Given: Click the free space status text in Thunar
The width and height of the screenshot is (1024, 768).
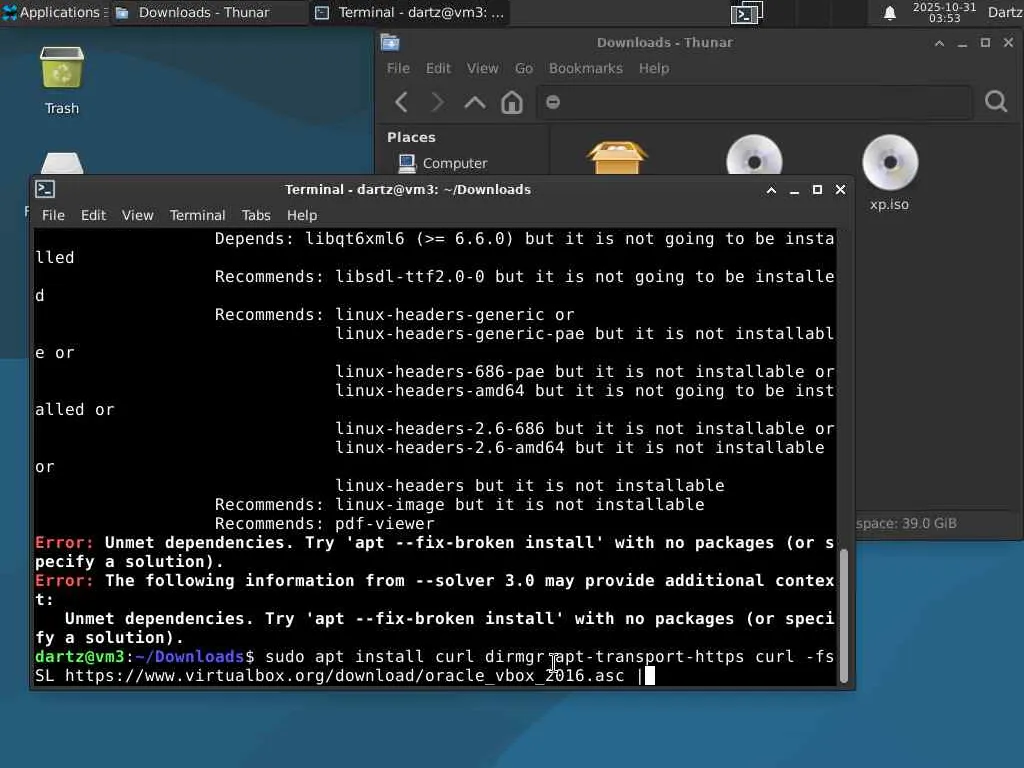Looking at the screenshot, I should [906, 523].
